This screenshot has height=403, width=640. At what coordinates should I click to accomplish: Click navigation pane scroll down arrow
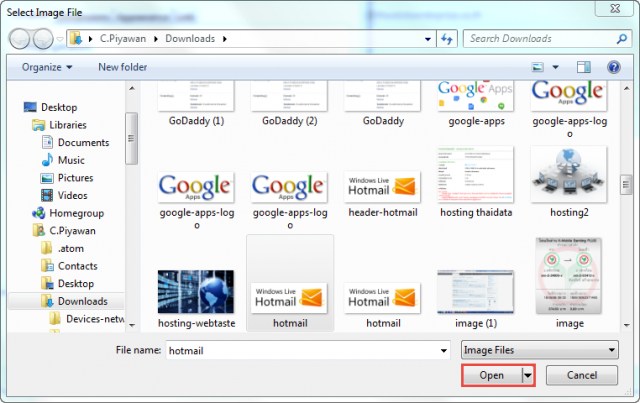132,325
